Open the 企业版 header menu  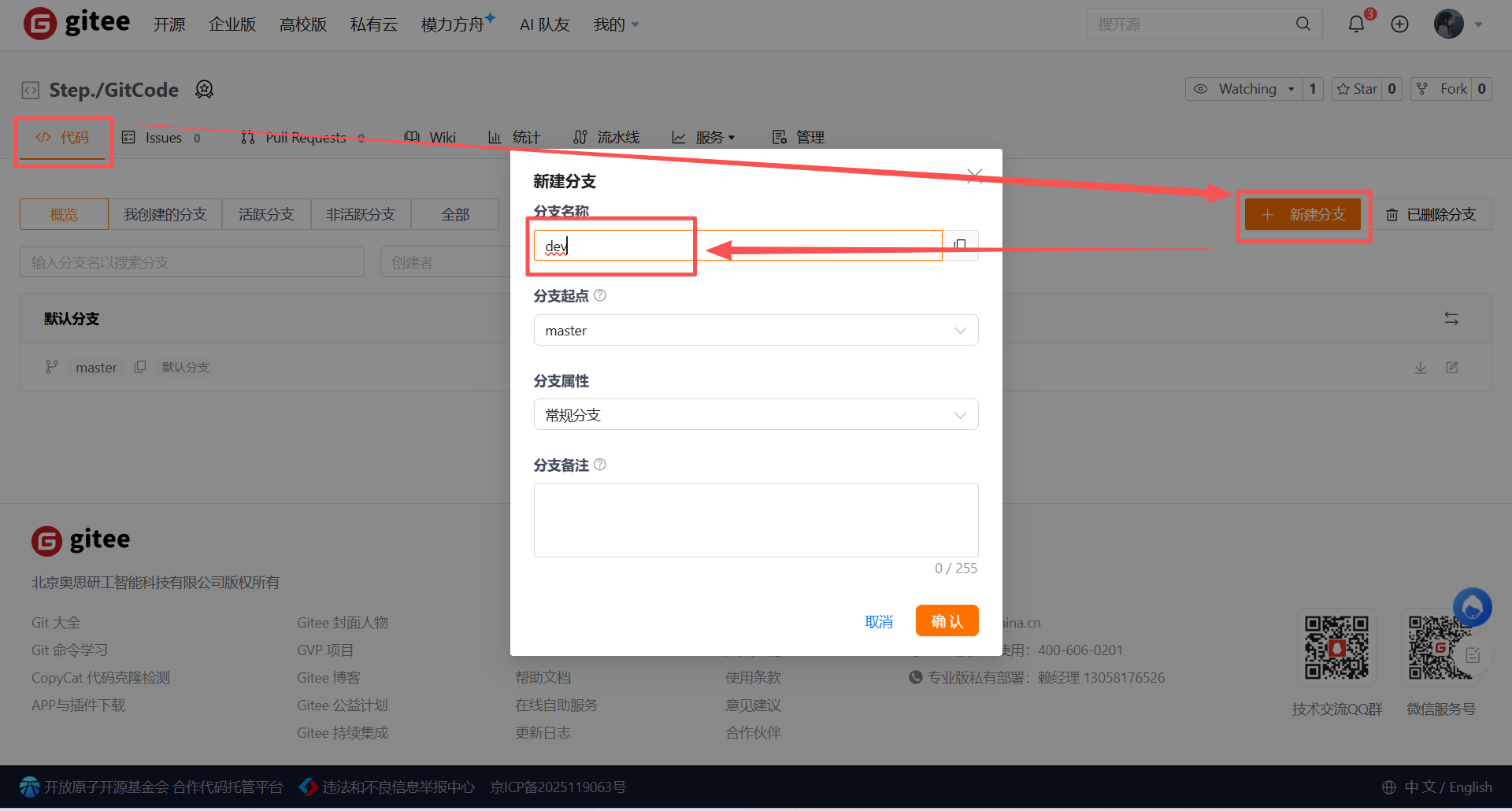tap(232, 25)
